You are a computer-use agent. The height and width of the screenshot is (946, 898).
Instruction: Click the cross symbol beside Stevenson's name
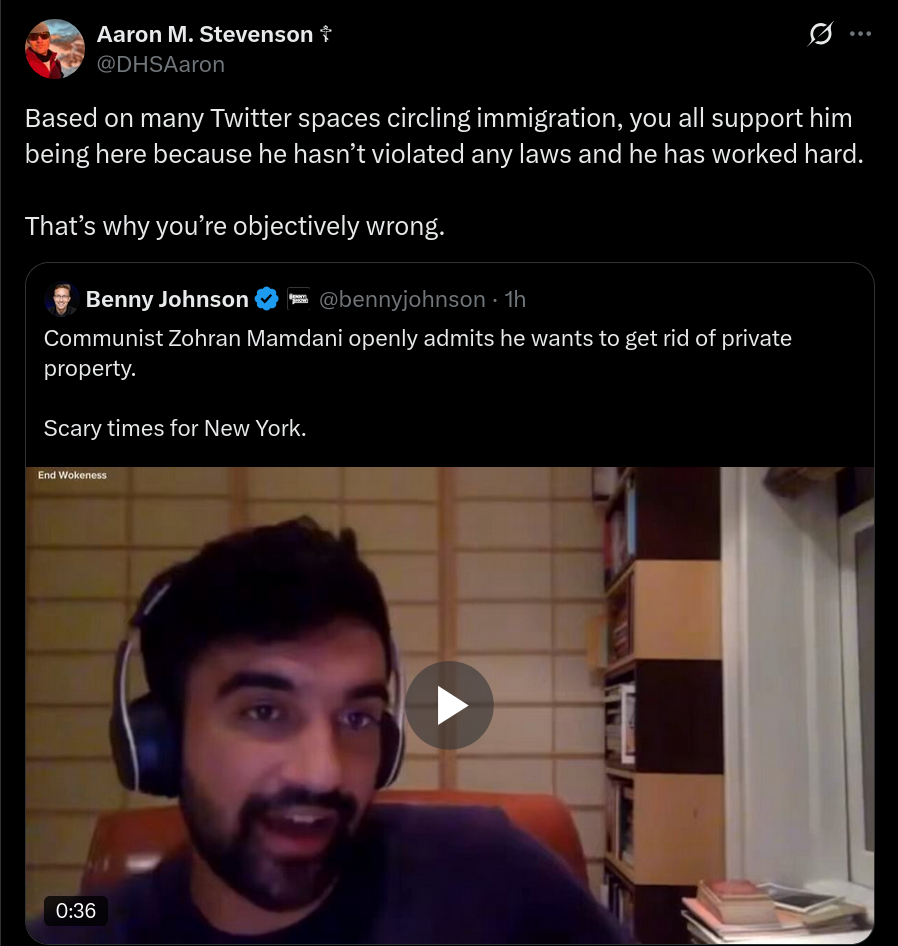coord(326,34)
